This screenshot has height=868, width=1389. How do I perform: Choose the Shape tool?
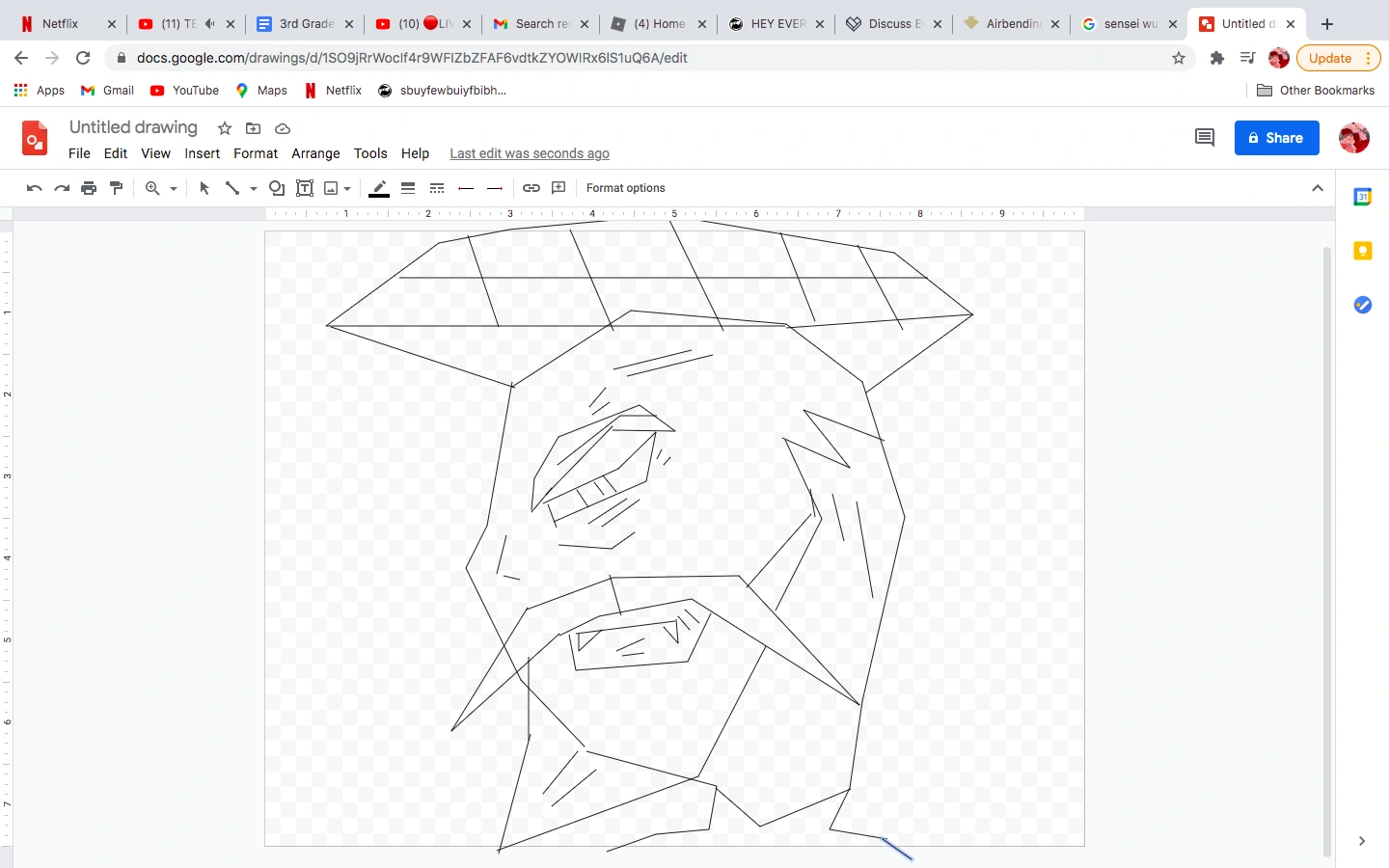[x=277, y=187]
